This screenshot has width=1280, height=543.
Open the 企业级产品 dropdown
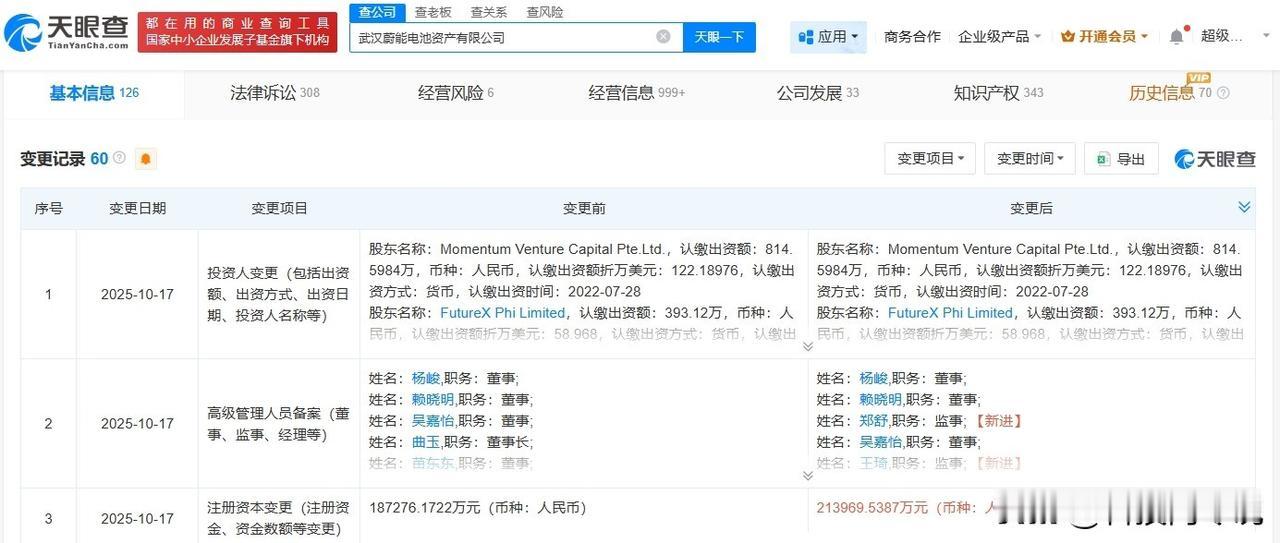click(999, 36)
